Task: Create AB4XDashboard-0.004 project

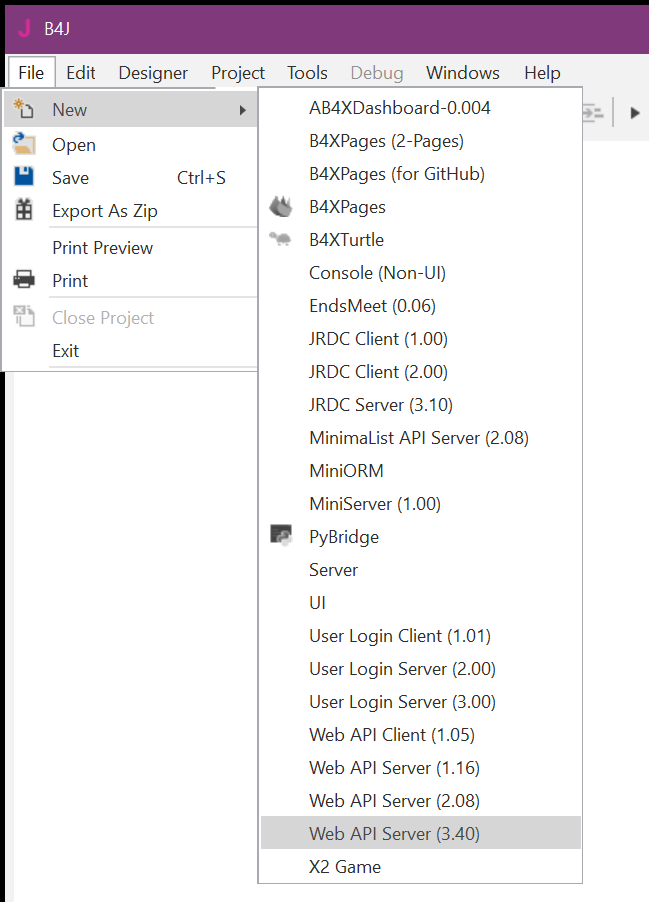Action: click(421, 108)
